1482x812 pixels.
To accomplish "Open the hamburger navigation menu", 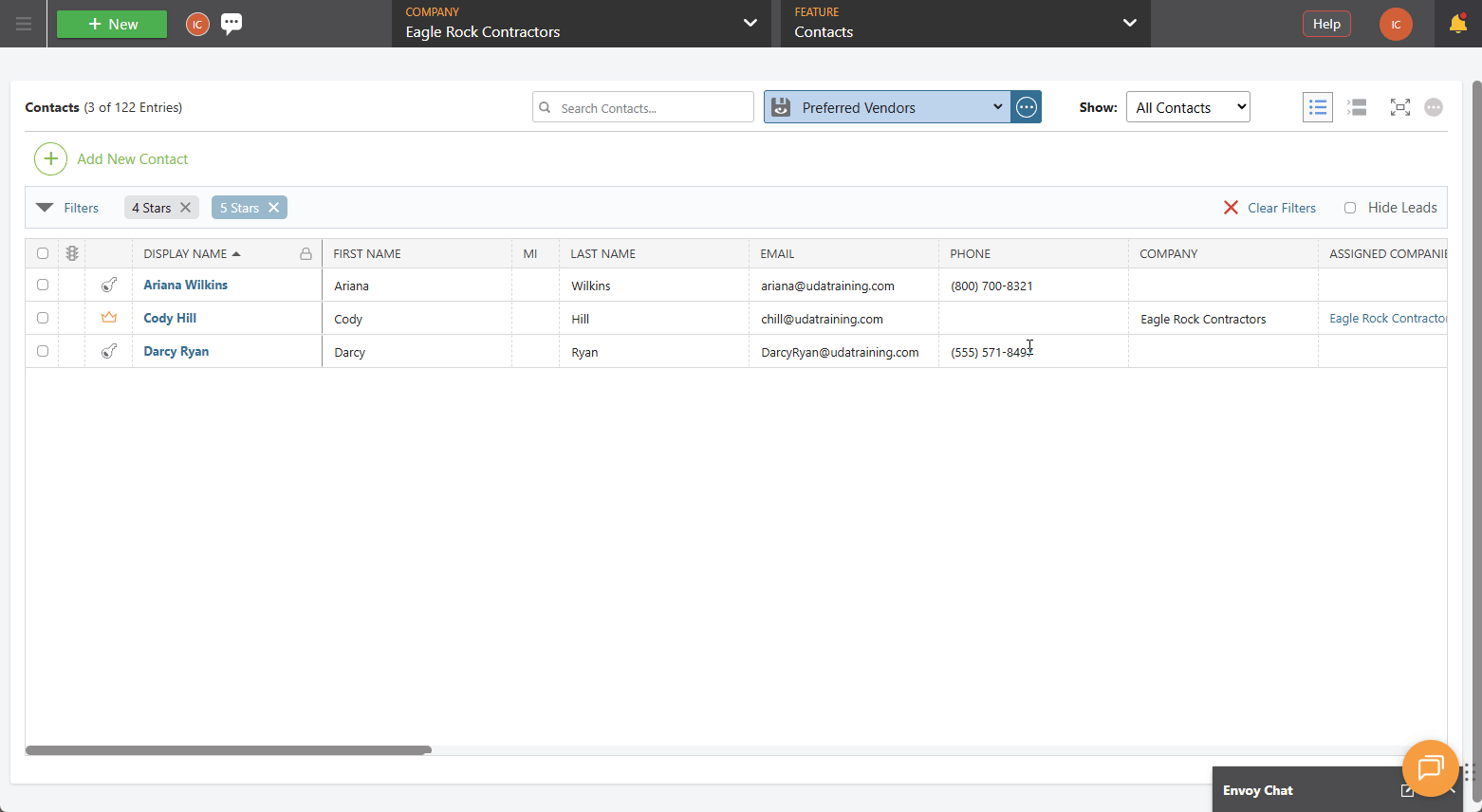I will click(23, 24).
